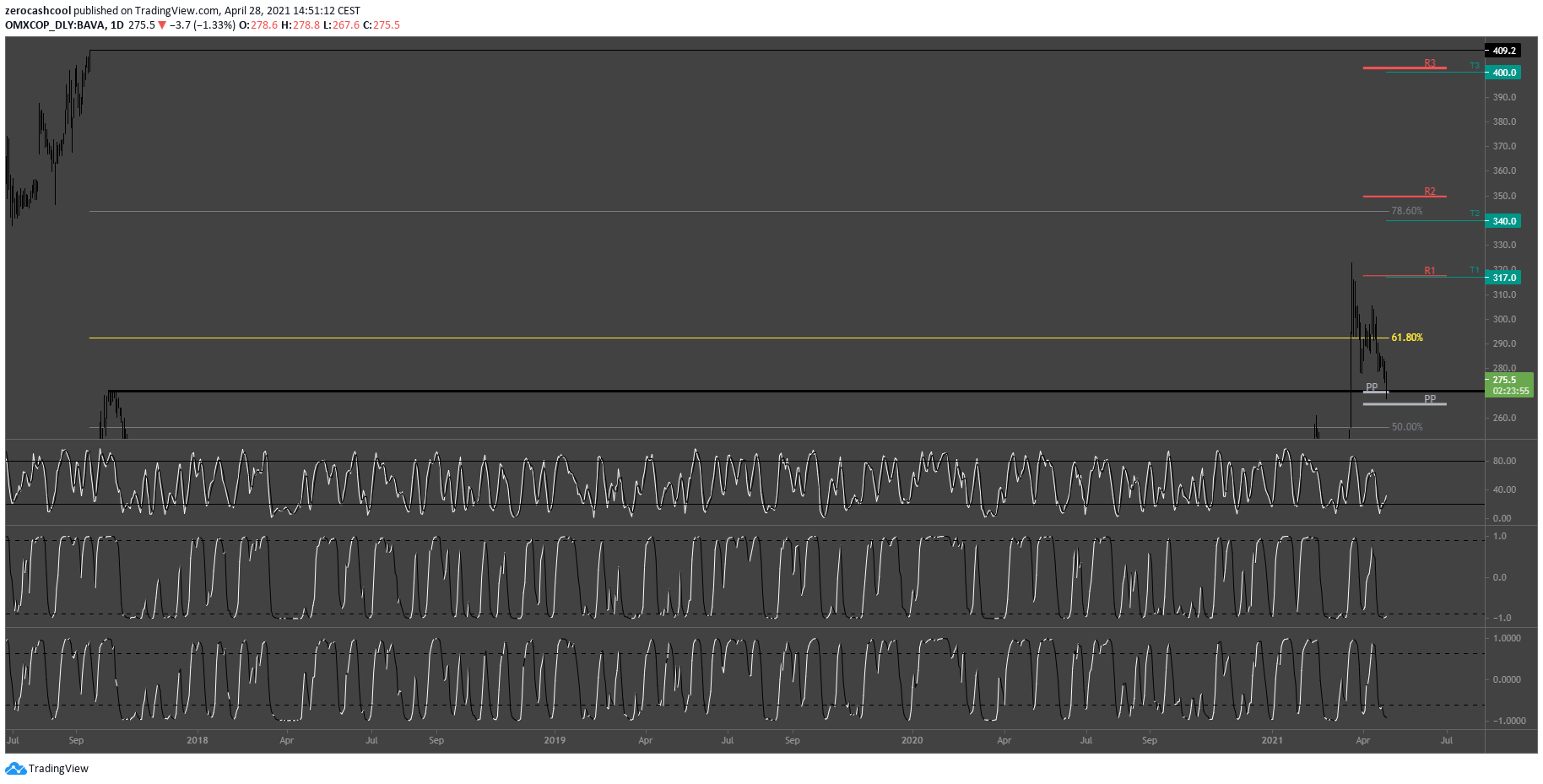The width and height of the screenshot is (1543, 784).
Task: Select the R1 pivot resistance label
Action: tap(1430, 271)
